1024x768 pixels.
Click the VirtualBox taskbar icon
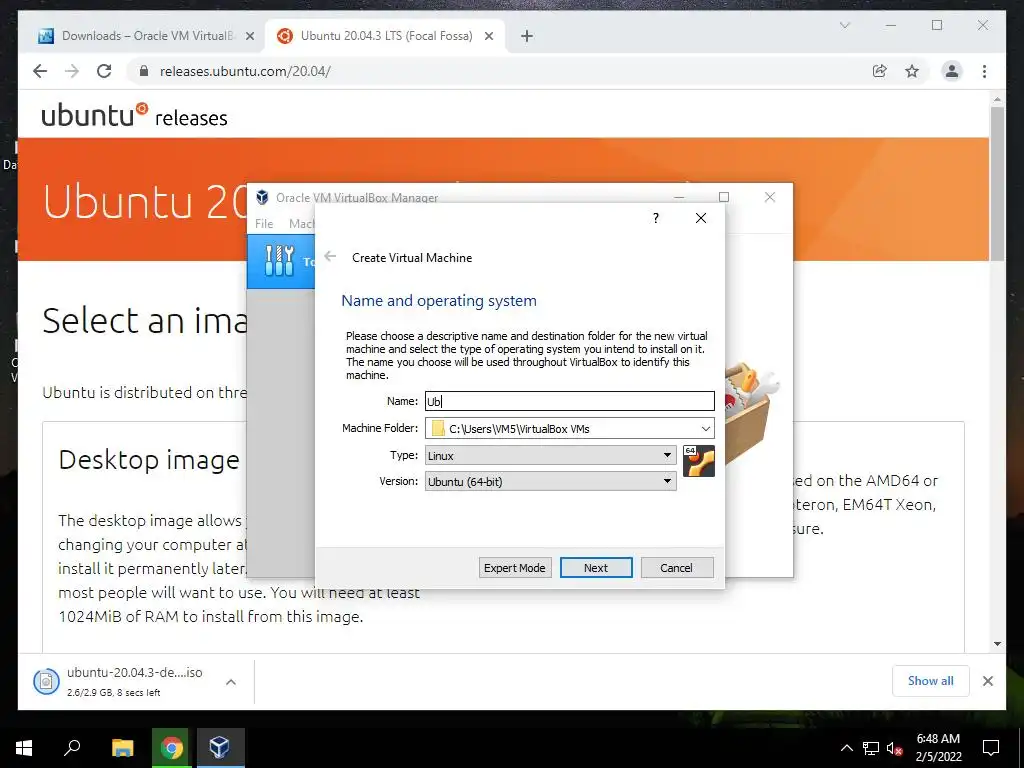(x=220, y=748)
